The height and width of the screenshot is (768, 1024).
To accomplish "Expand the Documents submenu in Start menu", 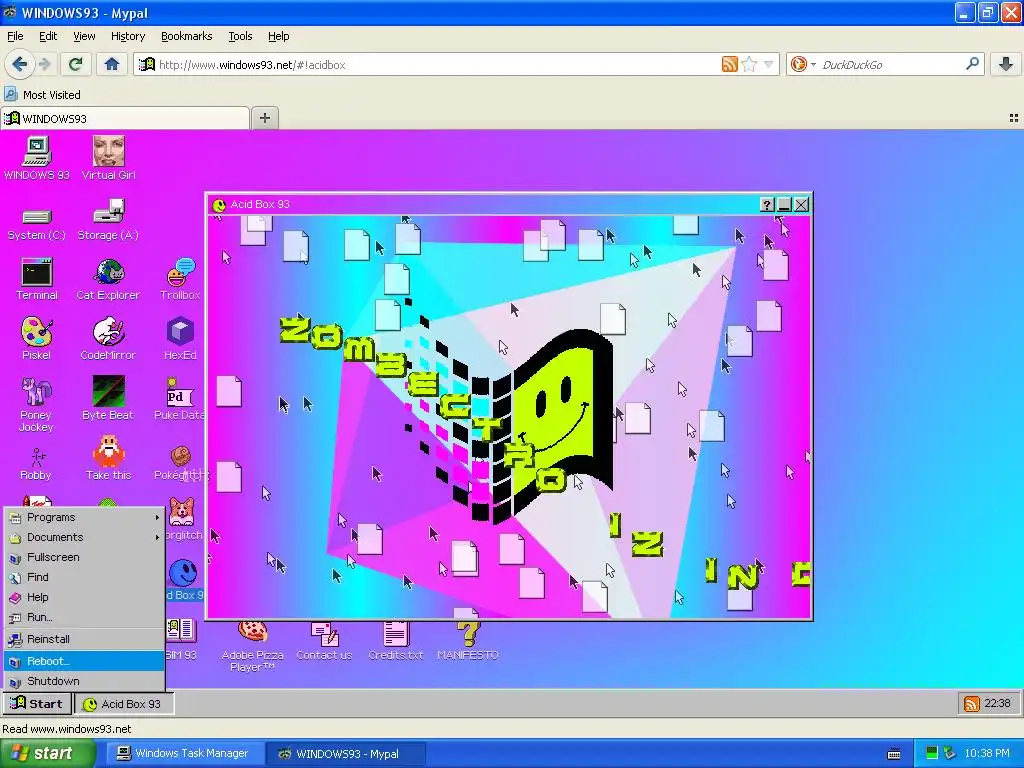I will 84,537.
